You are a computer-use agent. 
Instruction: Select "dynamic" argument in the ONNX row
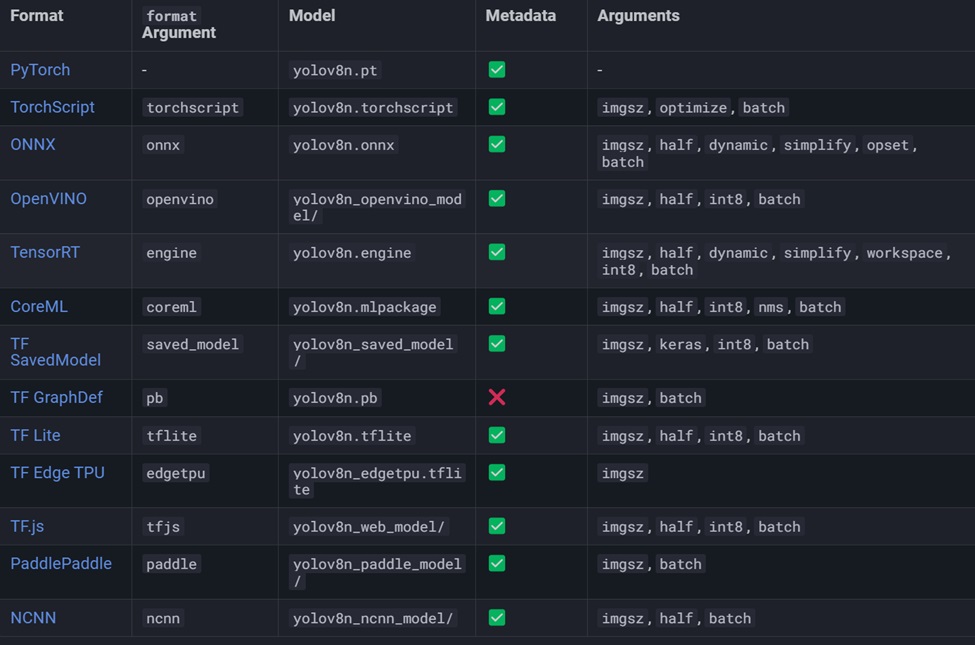[x=738, y=145]
